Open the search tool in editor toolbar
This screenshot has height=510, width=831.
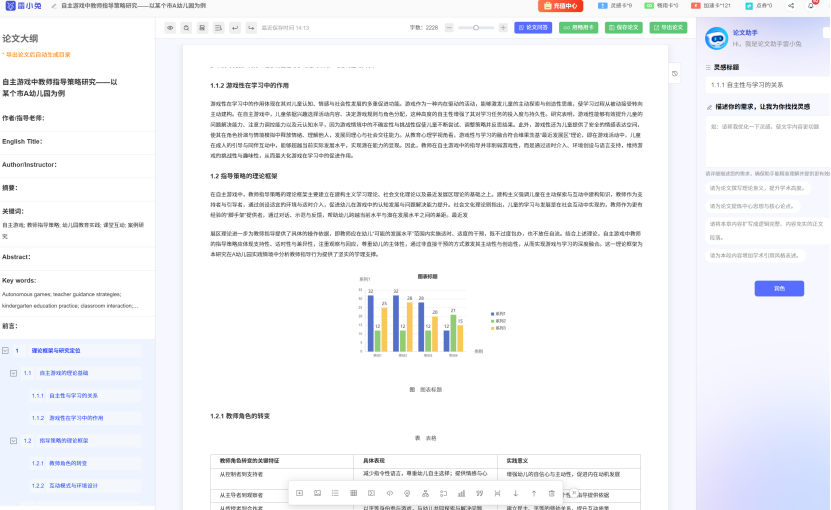[186, 28]
